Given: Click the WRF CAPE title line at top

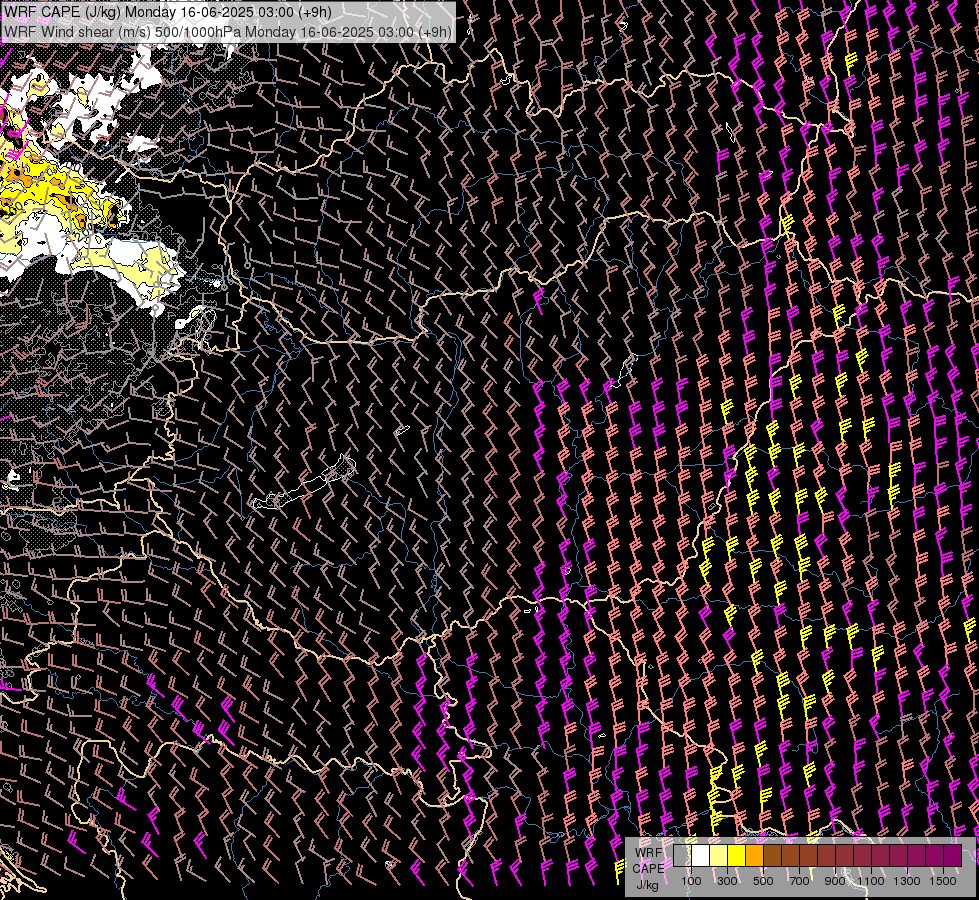Looking at the screenshot, I should tap(167, 12).
